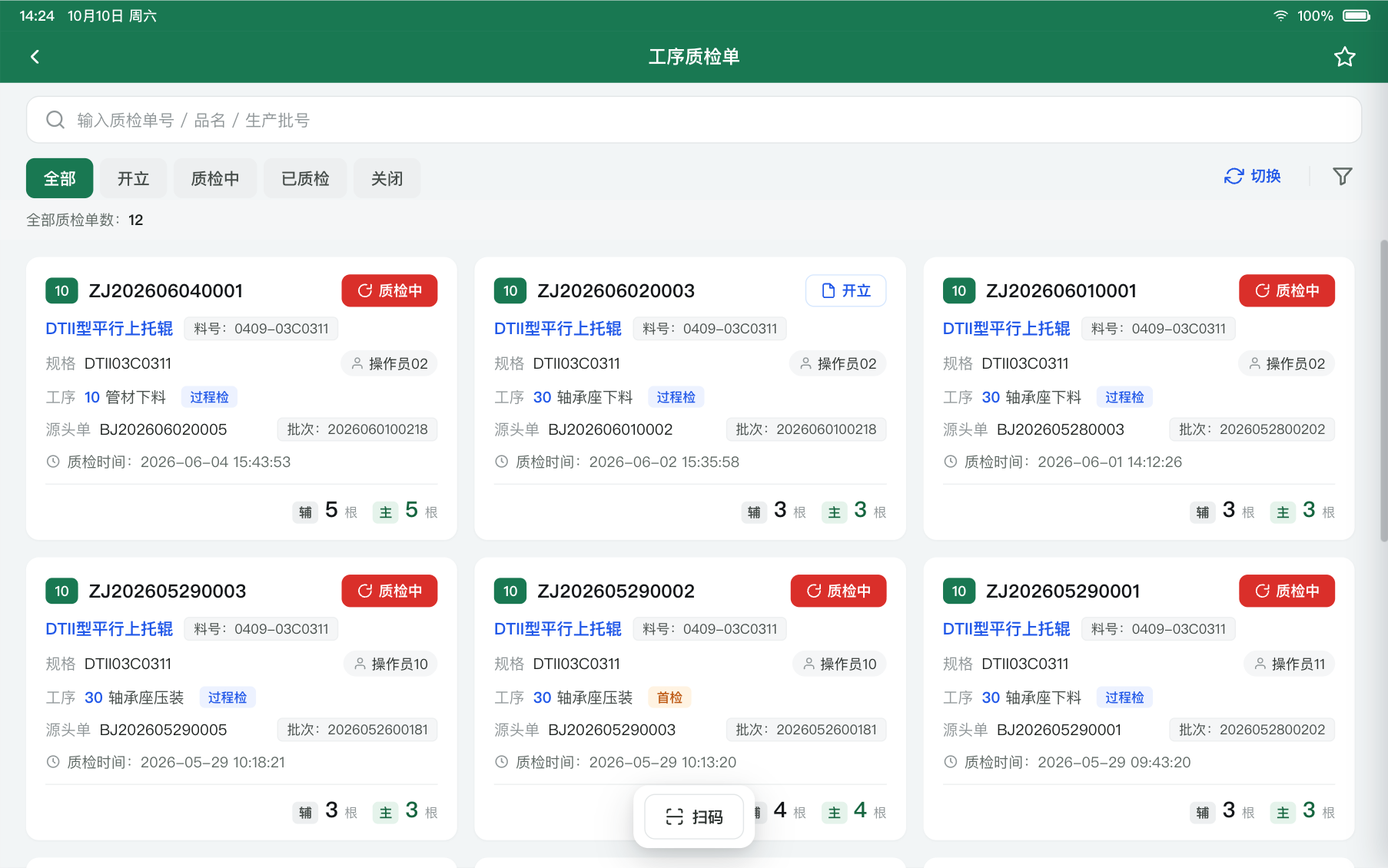Tap the search magnifier icon

(x=55, y=120)
